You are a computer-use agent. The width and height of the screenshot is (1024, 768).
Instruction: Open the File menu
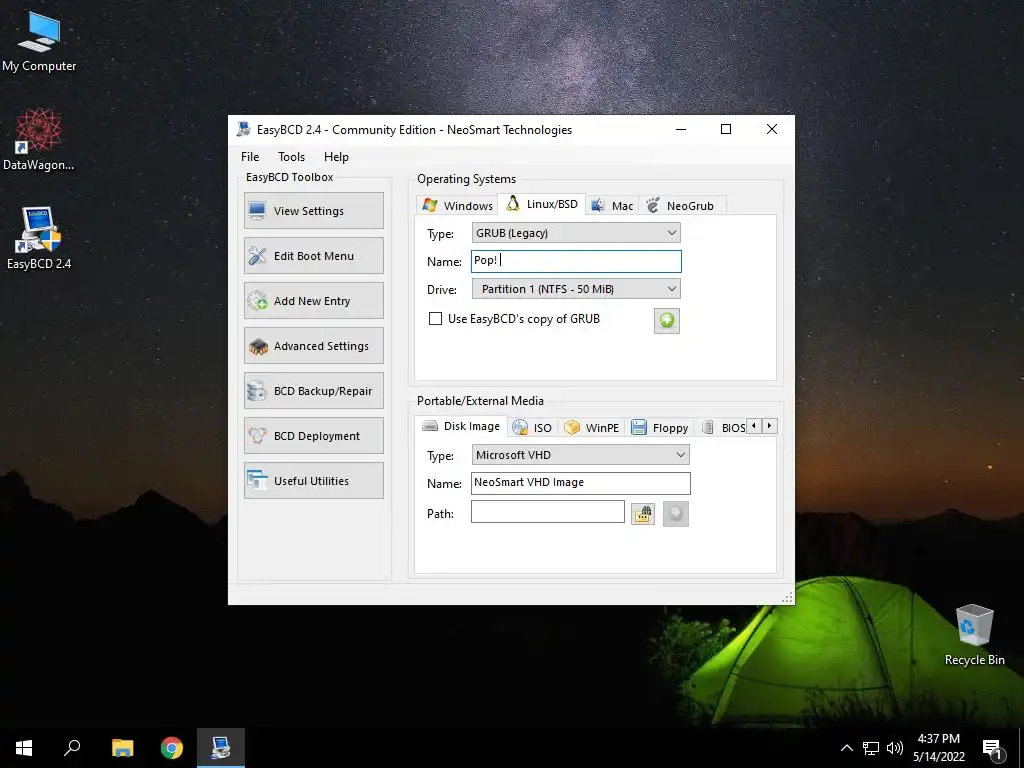click(250, 157)
